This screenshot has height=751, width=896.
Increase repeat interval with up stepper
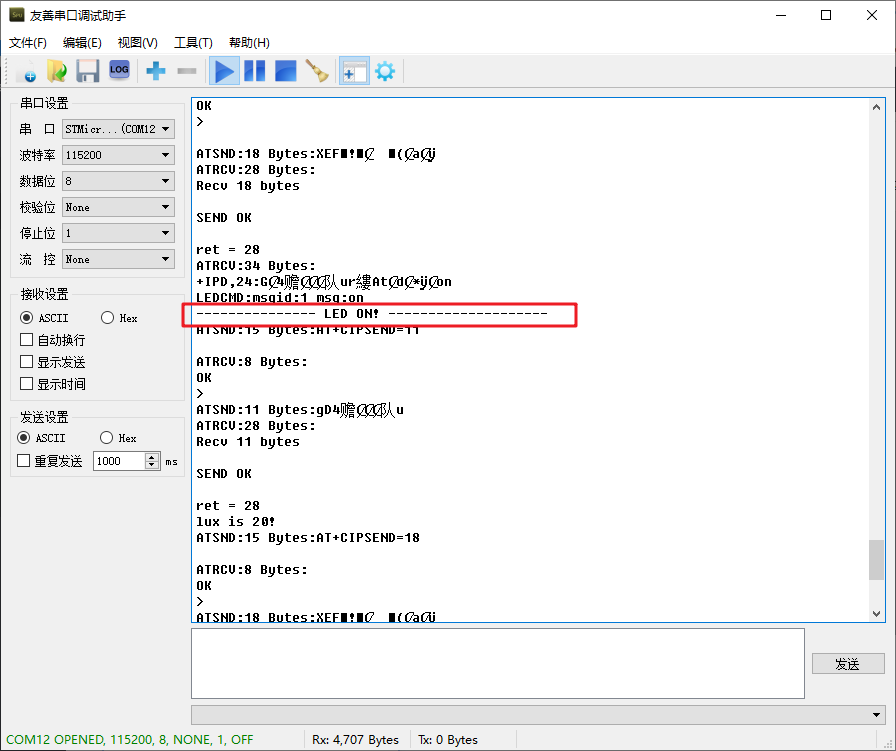152,457
